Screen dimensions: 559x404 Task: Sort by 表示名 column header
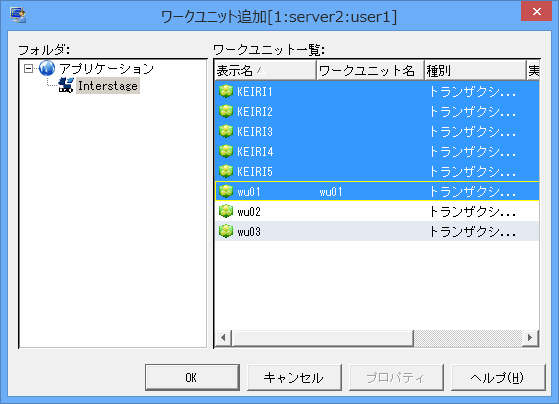266,71
